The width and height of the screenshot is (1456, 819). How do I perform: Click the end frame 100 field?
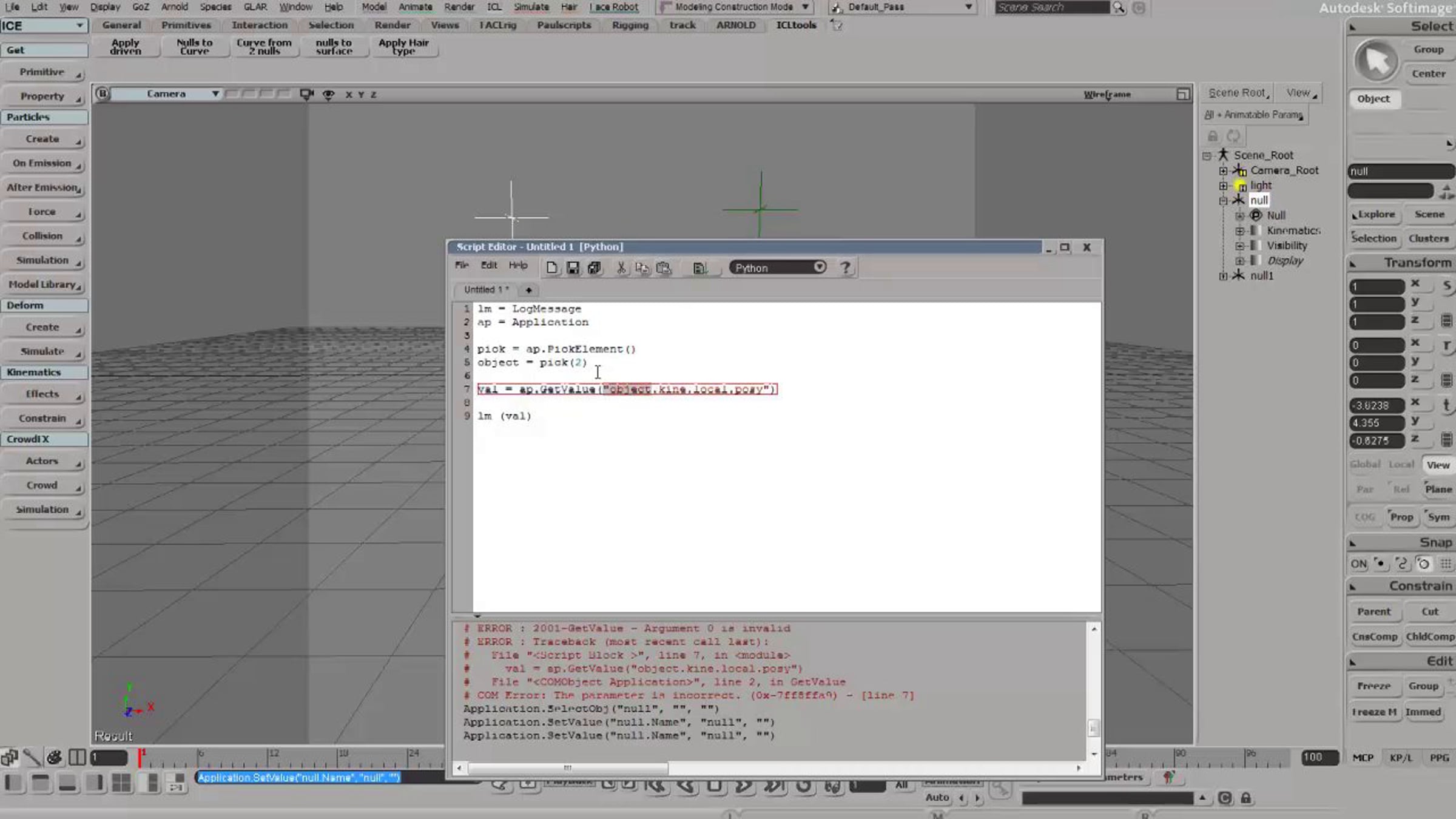coord(1320,757)
